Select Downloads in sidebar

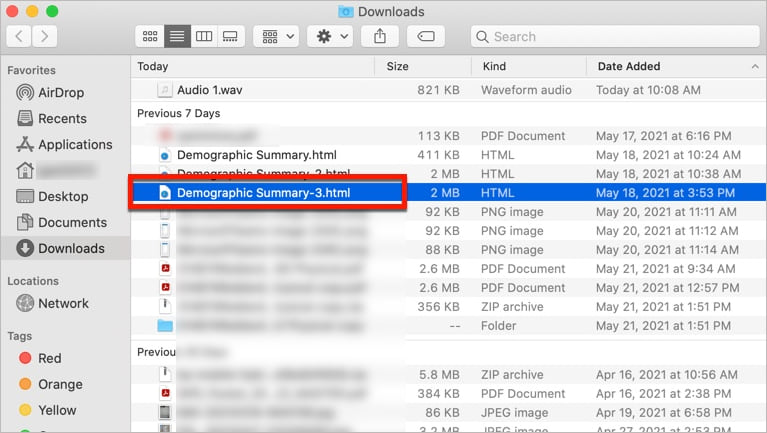[x=66, y=248]
